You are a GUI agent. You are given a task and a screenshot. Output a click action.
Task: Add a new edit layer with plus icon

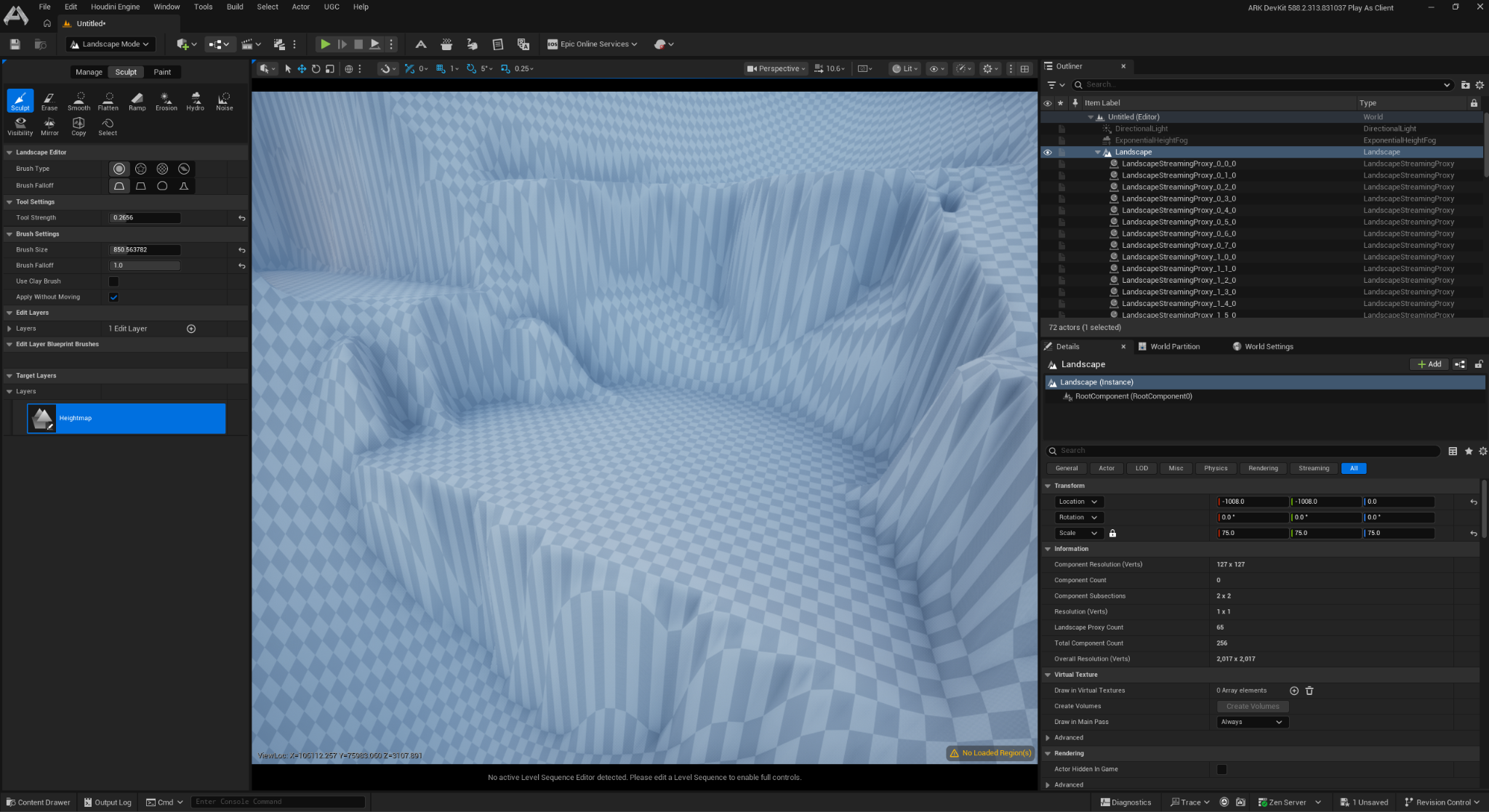click(x=191, y=329)
